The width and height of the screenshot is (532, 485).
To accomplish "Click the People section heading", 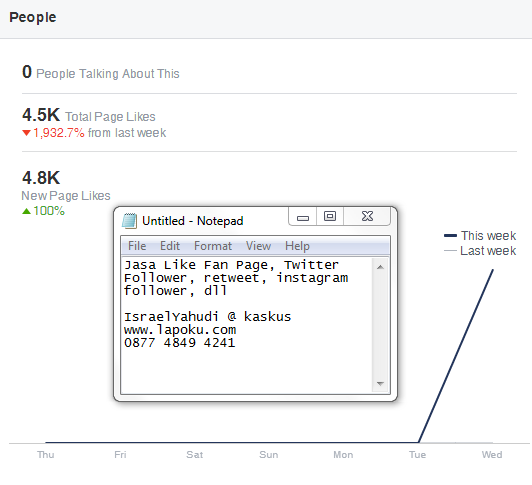I will point(33,17).
